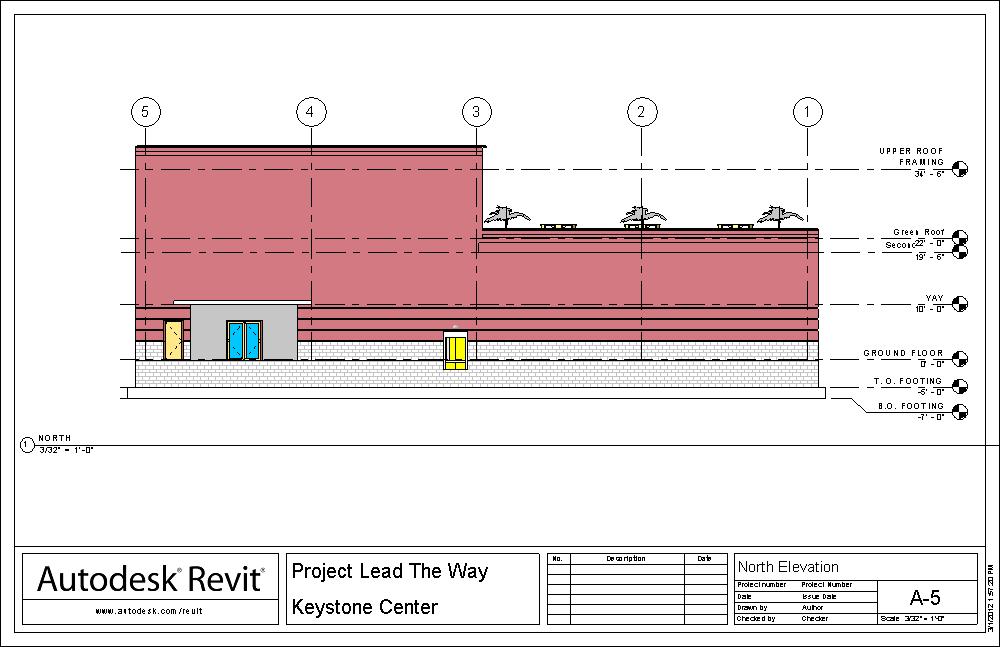Click the title block Scale value
The width and height of the screenshot is (1000, 647).
coord(922,619)
